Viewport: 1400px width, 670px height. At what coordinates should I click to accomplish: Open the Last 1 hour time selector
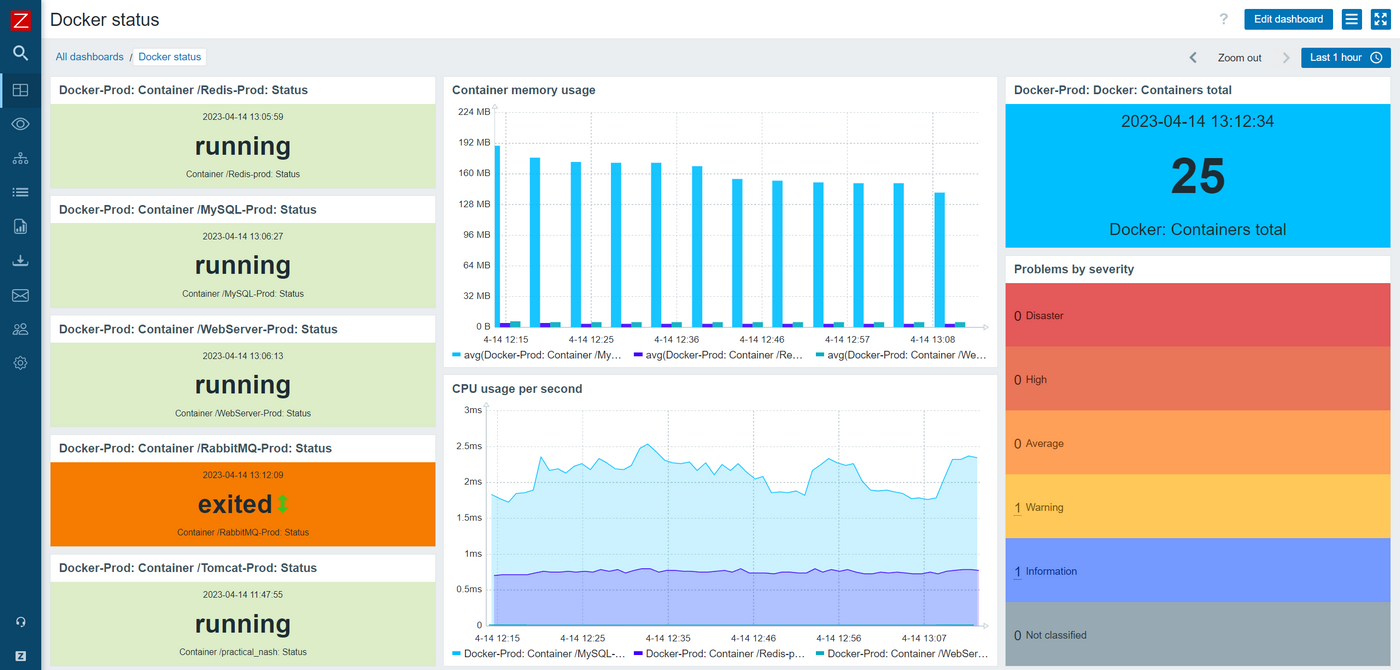(1345, 58)
